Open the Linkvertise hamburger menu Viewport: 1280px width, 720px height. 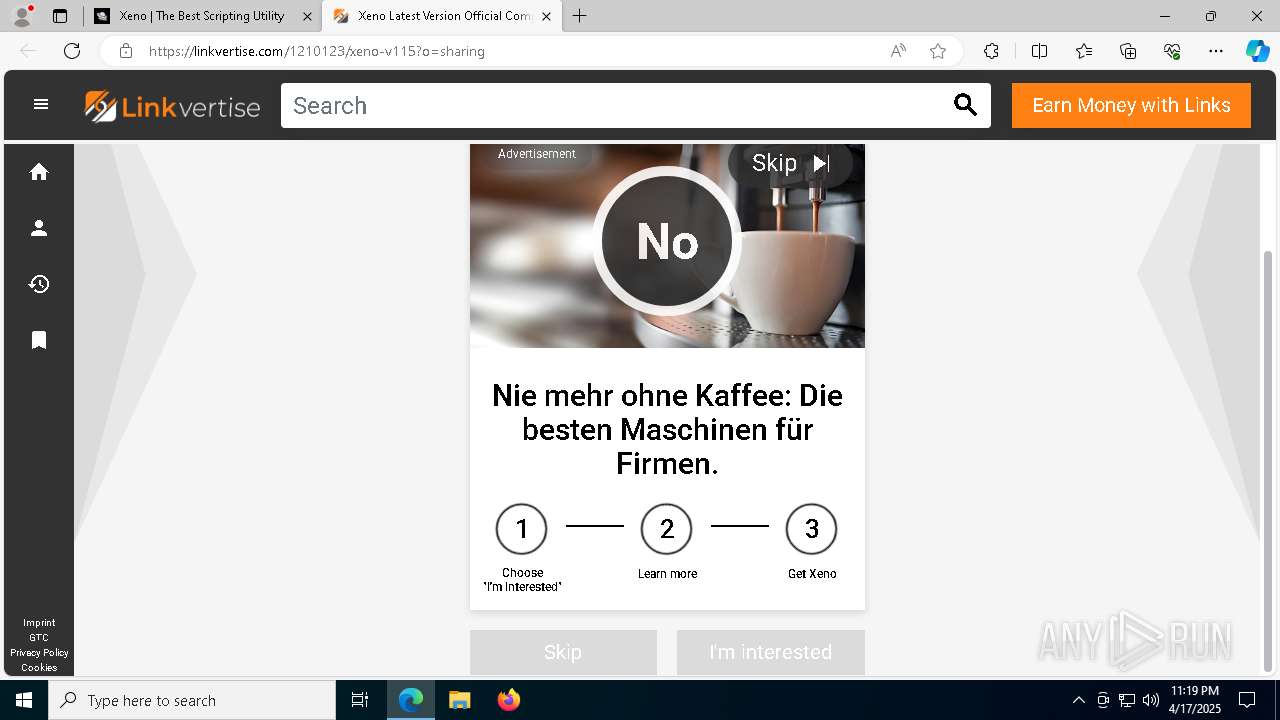(x=41, y=104)
